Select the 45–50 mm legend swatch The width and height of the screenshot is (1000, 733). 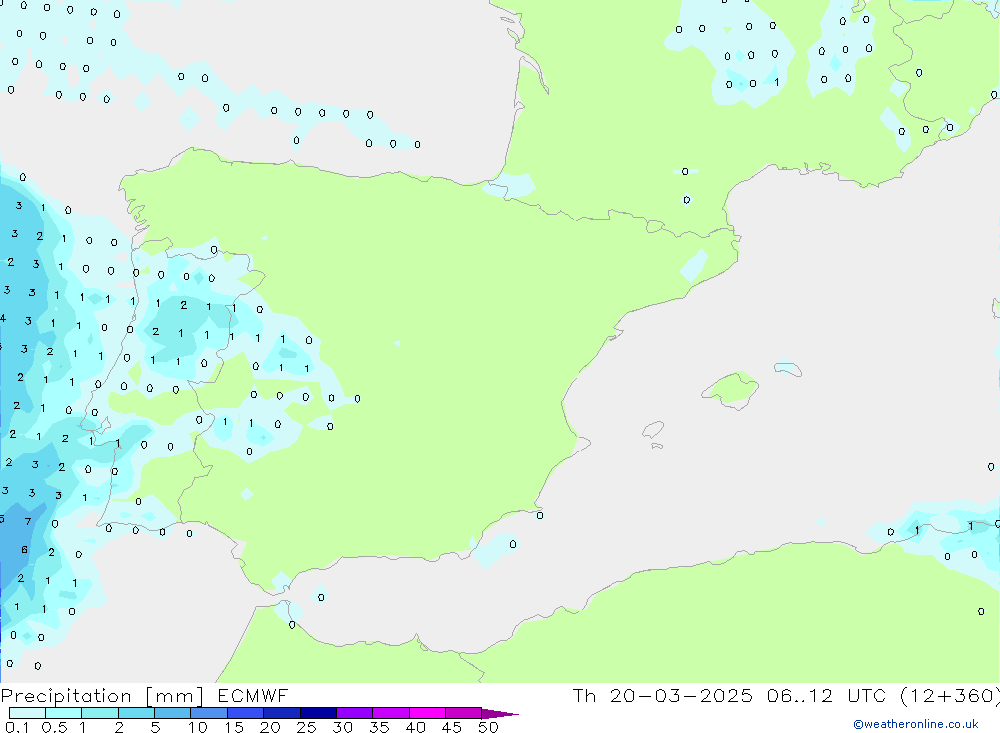464,713
